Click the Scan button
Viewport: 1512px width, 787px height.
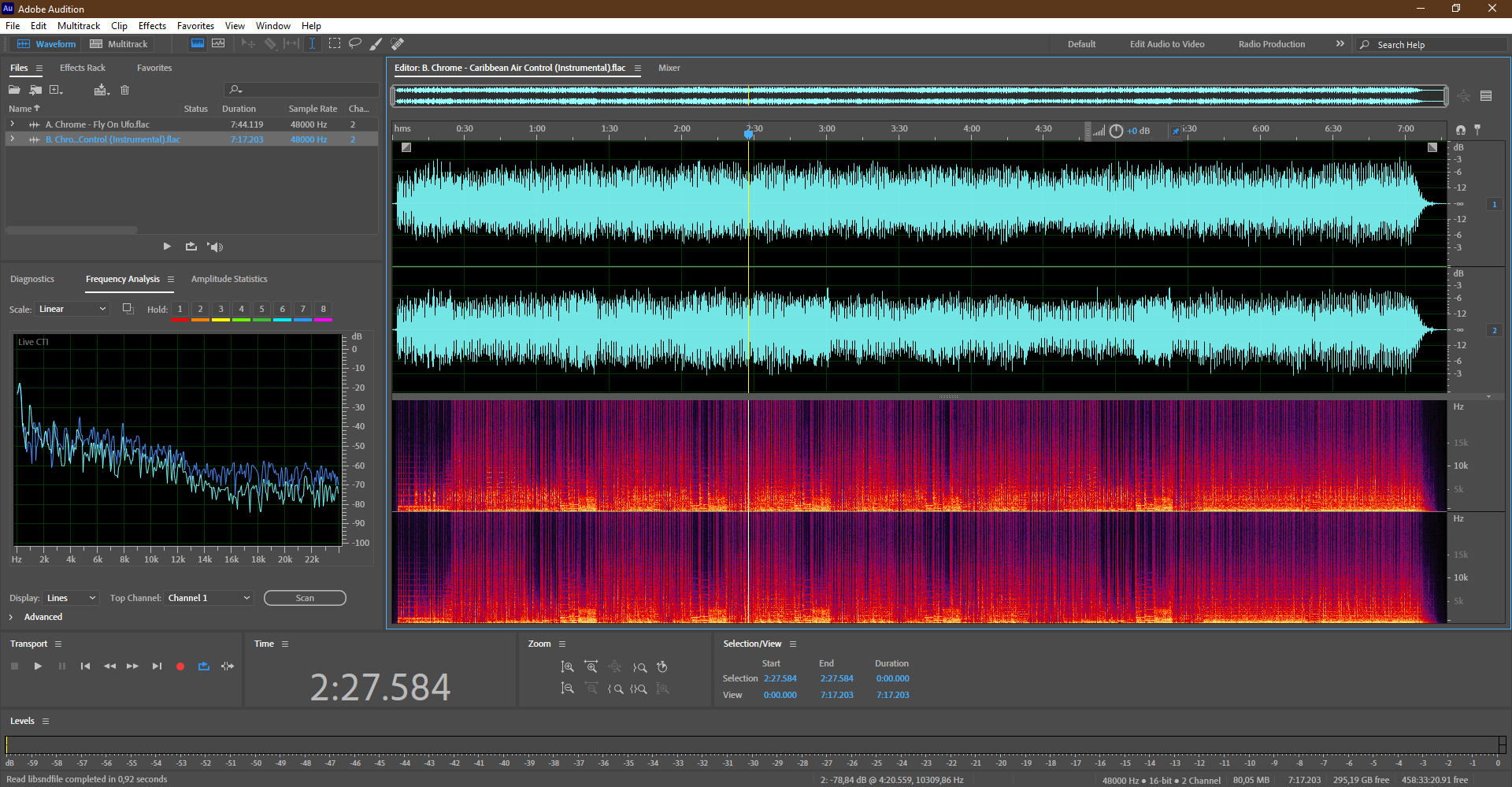(x=305, y=598)
